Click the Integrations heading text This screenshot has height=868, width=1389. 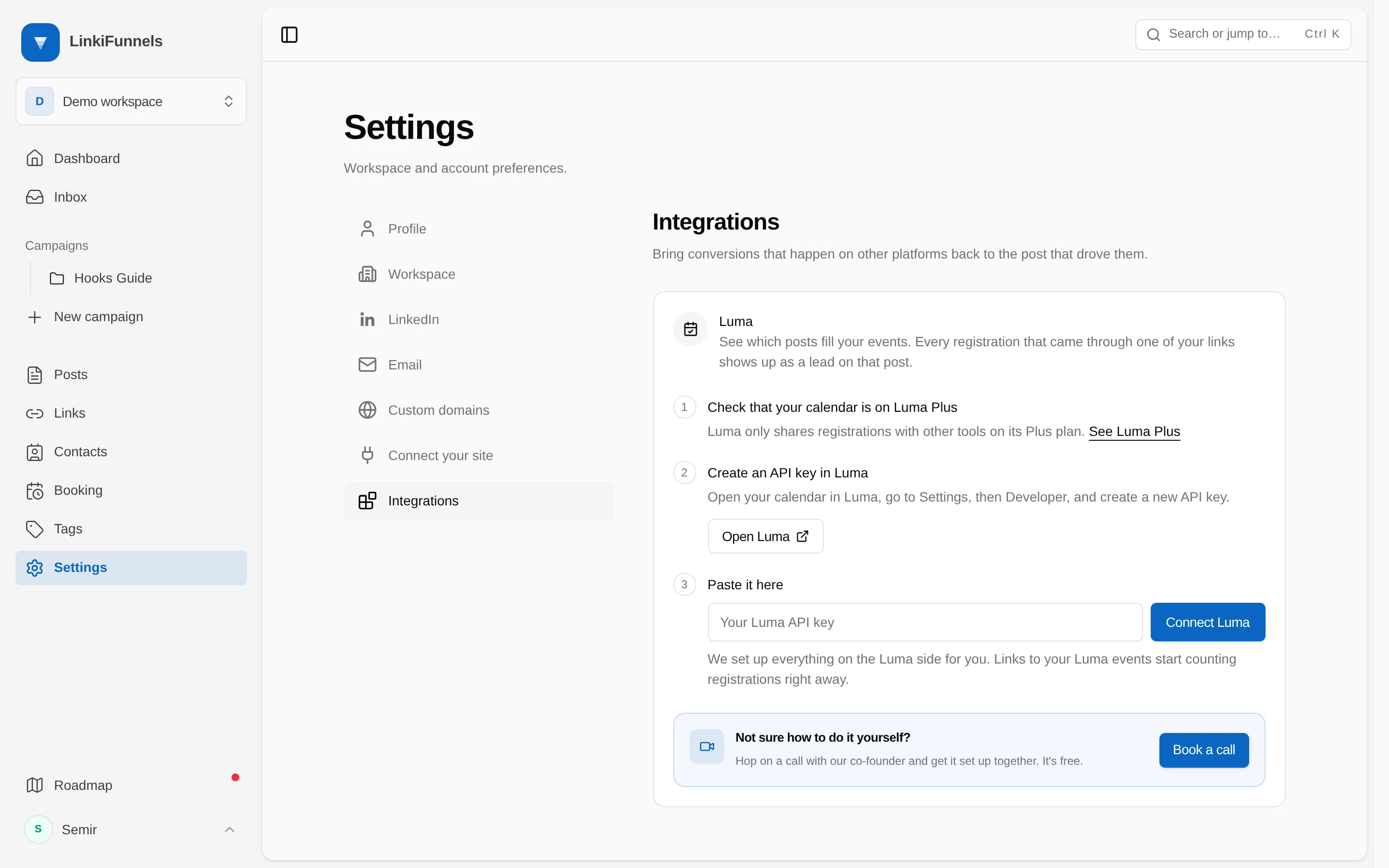tap(716, 222)
